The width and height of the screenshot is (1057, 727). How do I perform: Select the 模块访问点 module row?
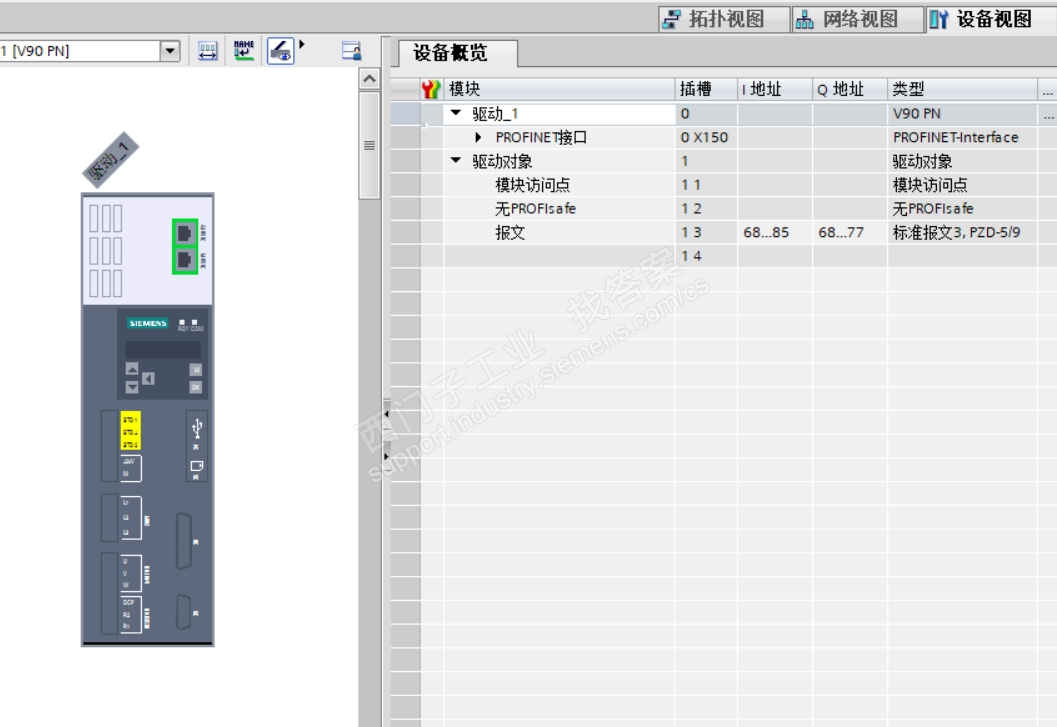(x=533, y=185)
